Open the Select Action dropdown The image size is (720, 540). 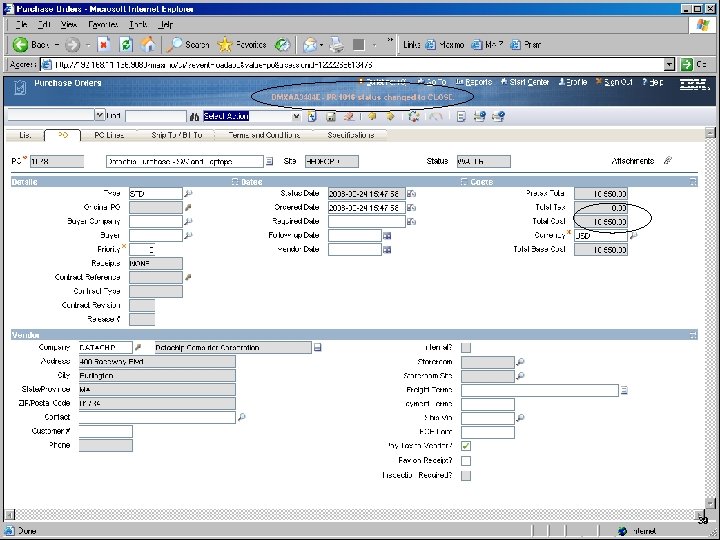click(296, 117)
